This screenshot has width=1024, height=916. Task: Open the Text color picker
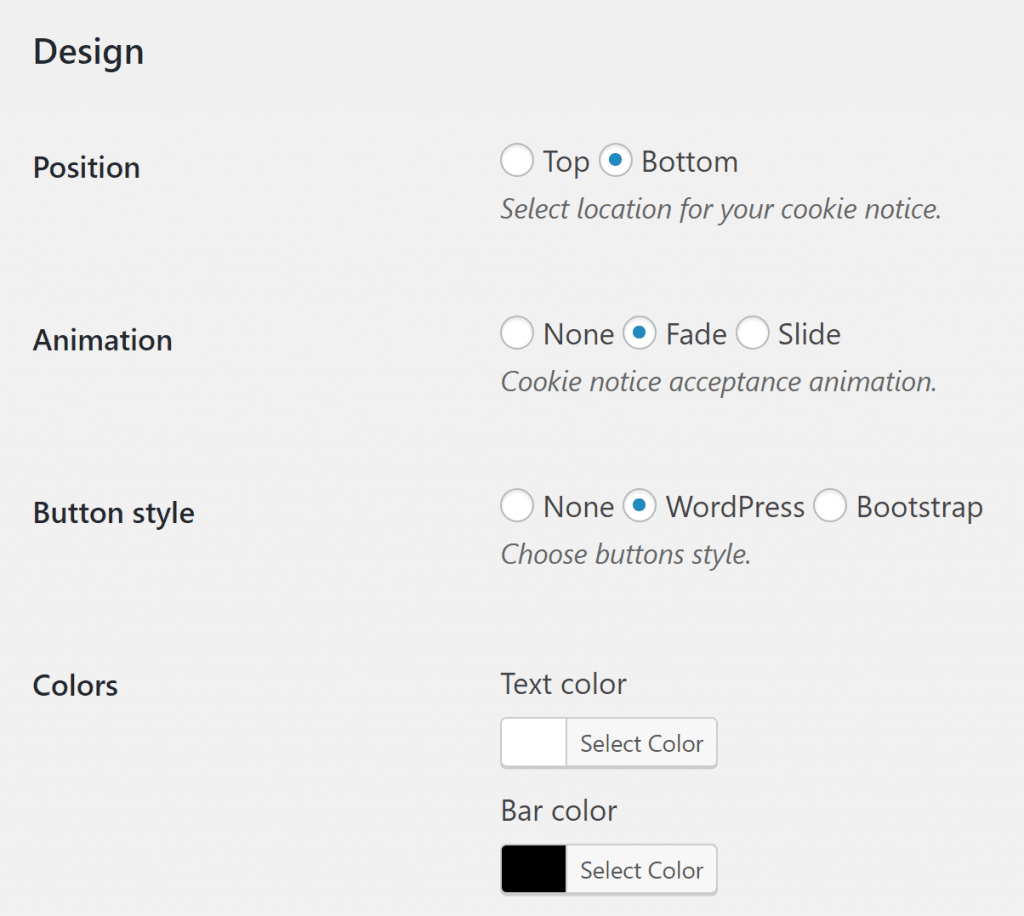[641, 743]
